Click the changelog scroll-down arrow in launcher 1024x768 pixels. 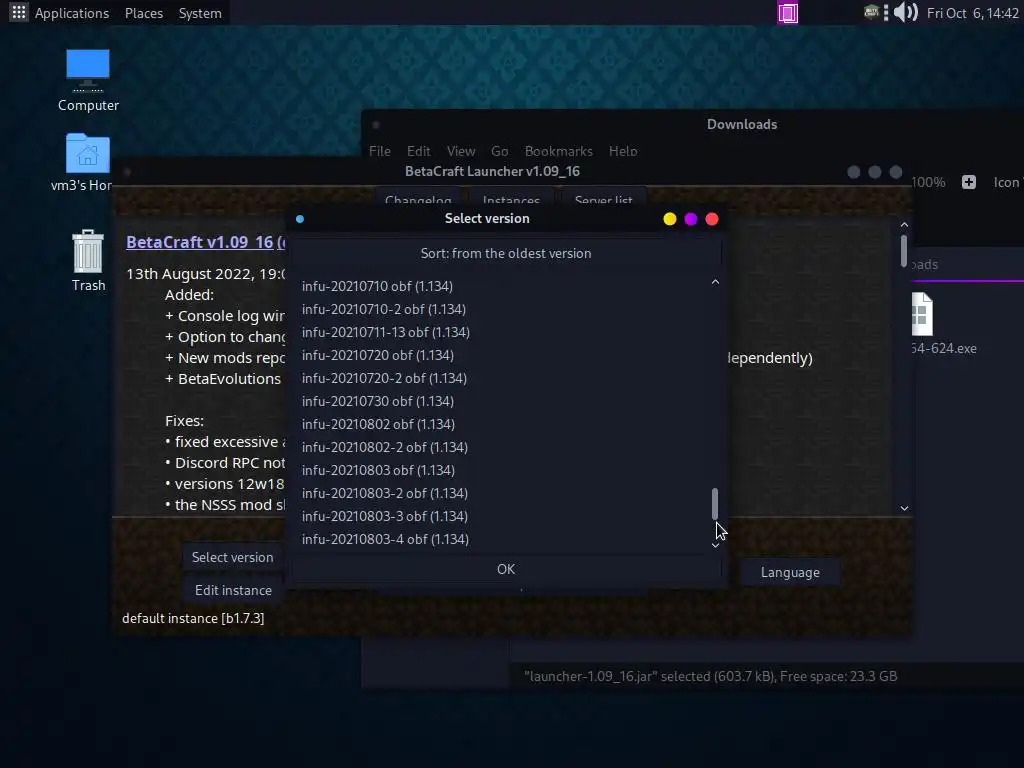tap(904, 508)
